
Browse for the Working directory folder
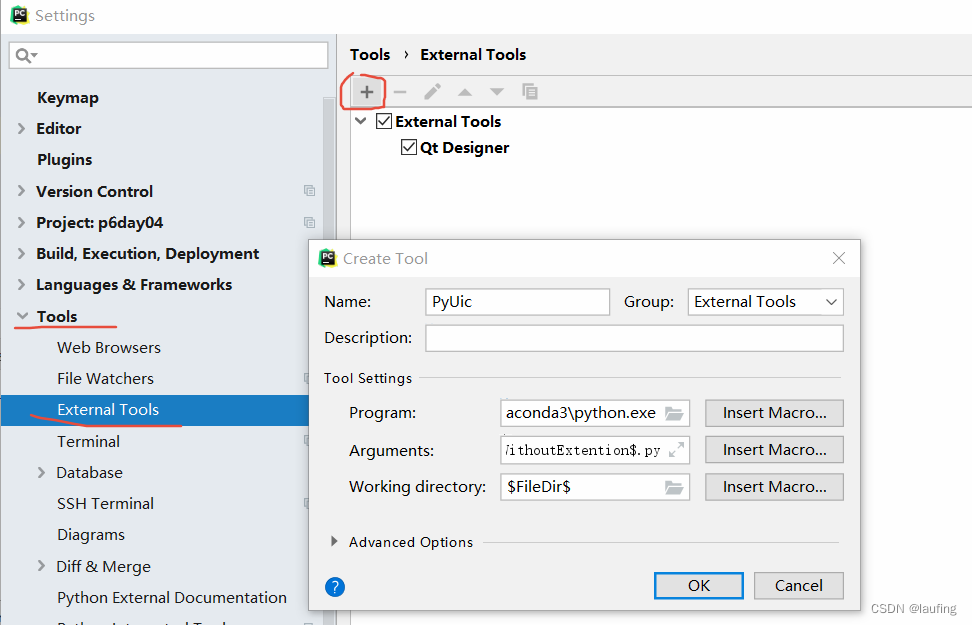tap(674, 487)
